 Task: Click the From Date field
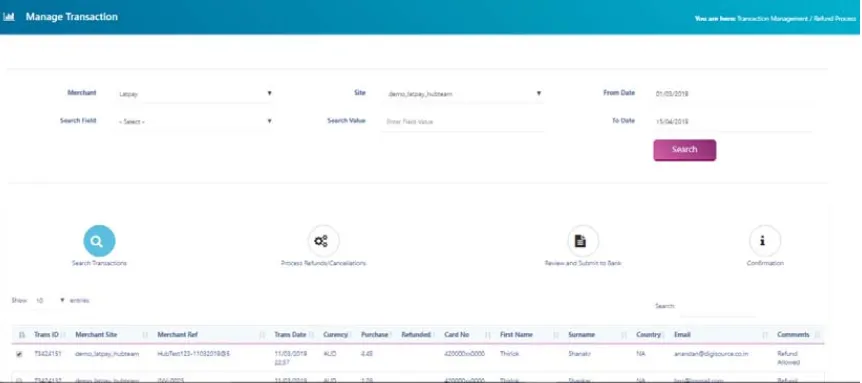tap(732, 93)
